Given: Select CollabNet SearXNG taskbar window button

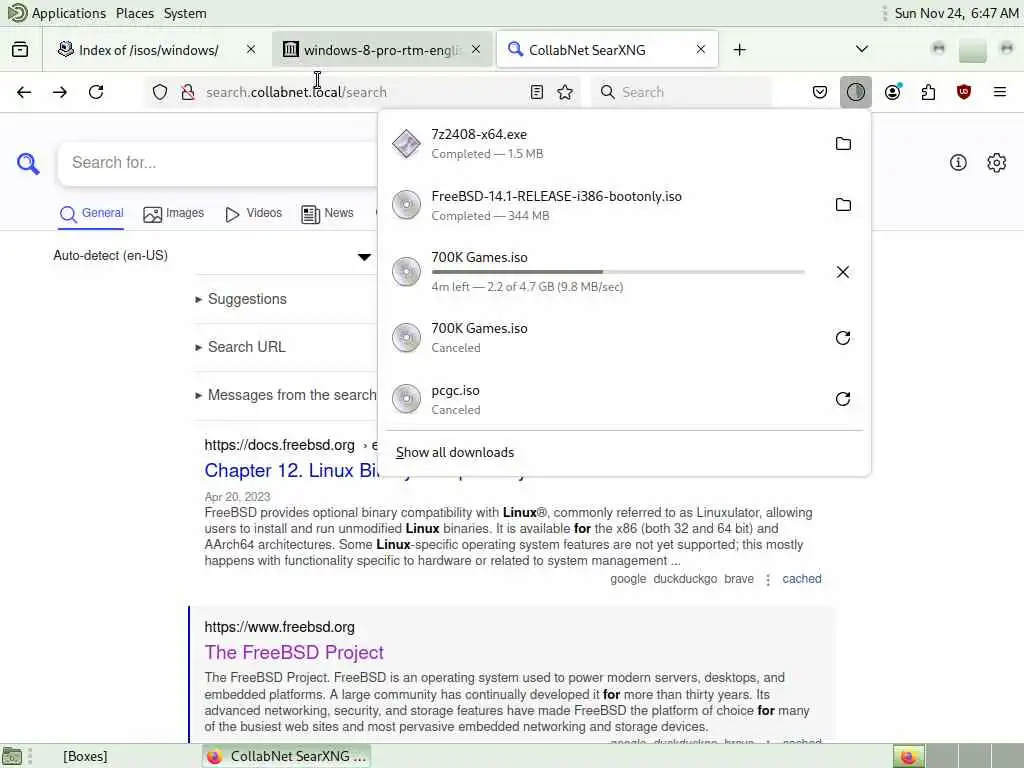Looking at the screenshot, I should (286, 756).
